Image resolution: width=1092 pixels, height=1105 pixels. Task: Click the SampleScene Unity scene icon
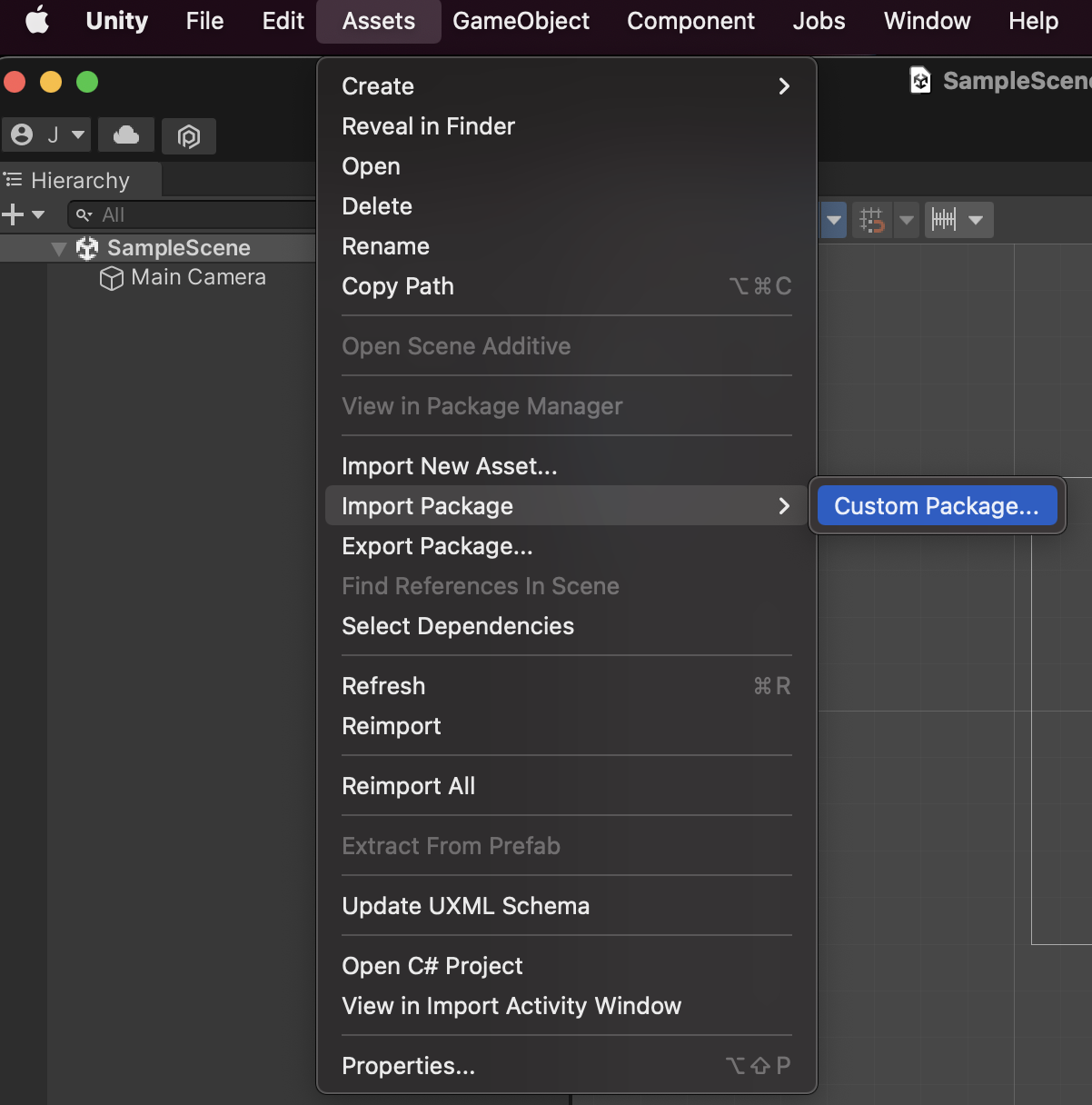(87, 248)
